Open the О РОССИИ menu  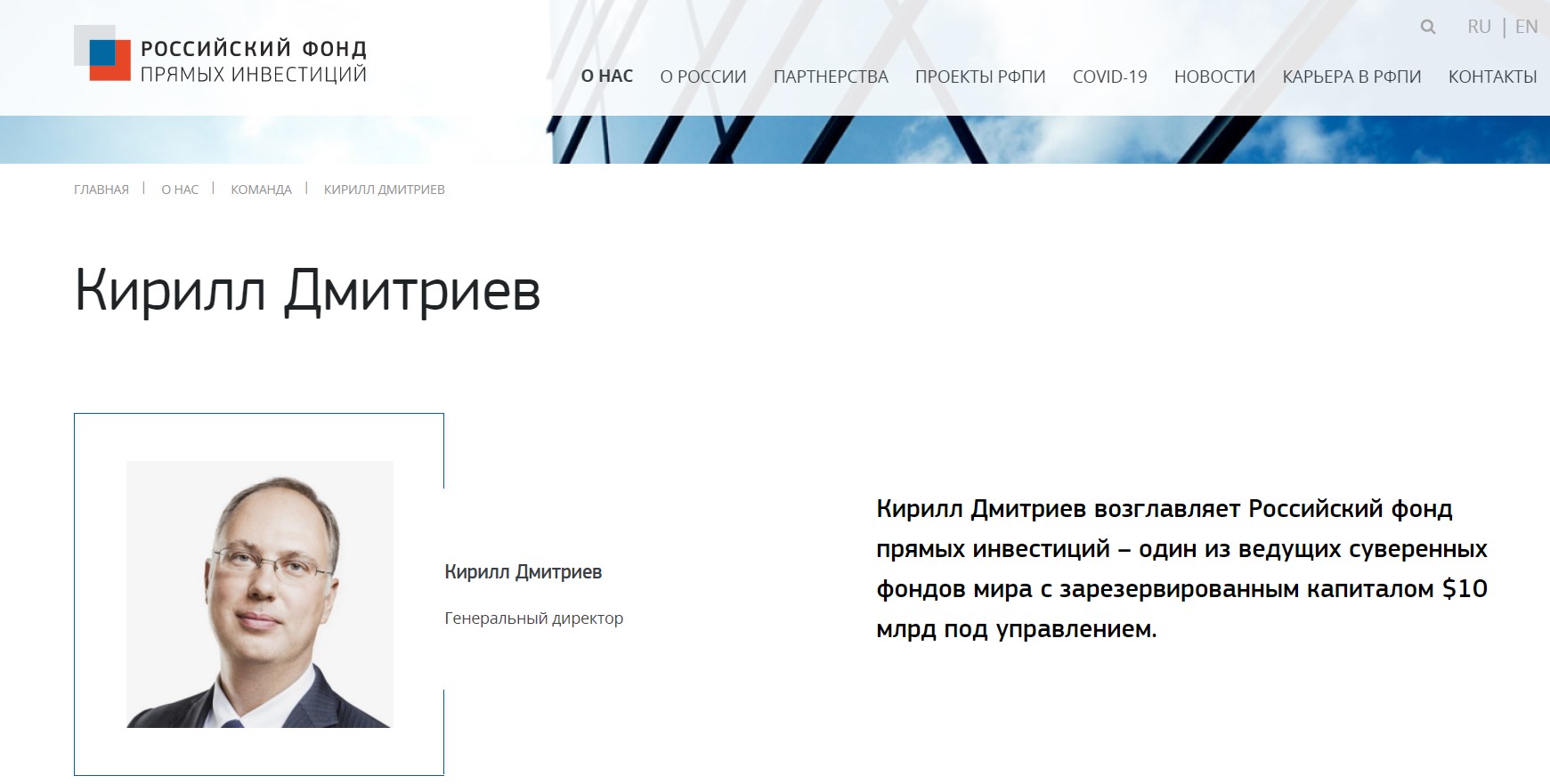click(x=702, y=77)
